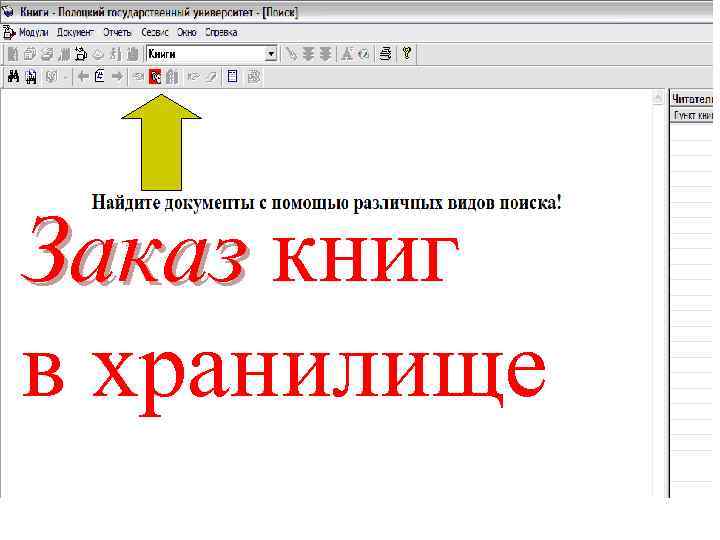The image size is (720, 540).
Task: Open the Окно menu
Action: 186,33
